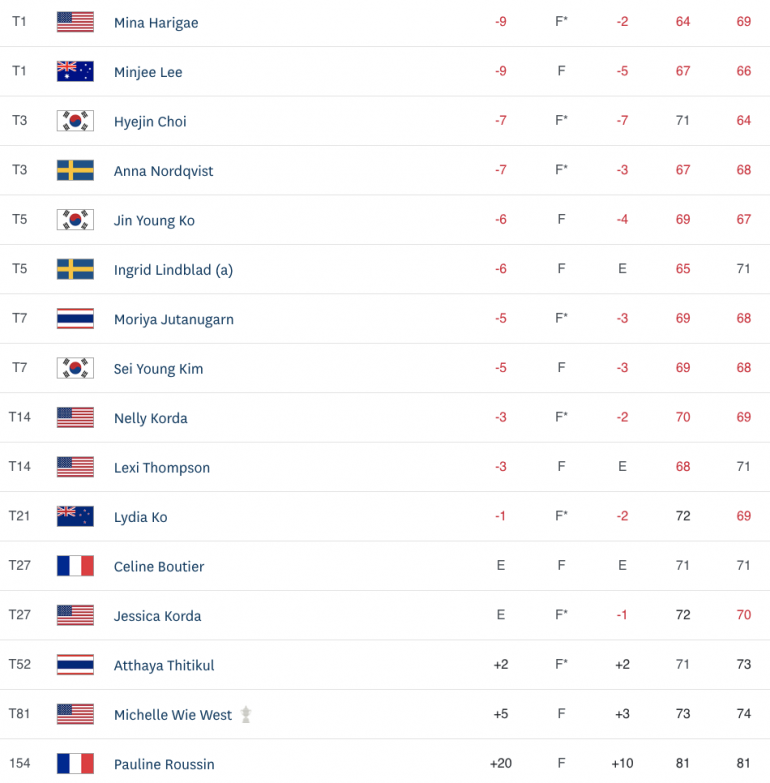Click the Thai flag beside Moriya Jutanugarn
770x783 pixels.
tap(75, 319)
